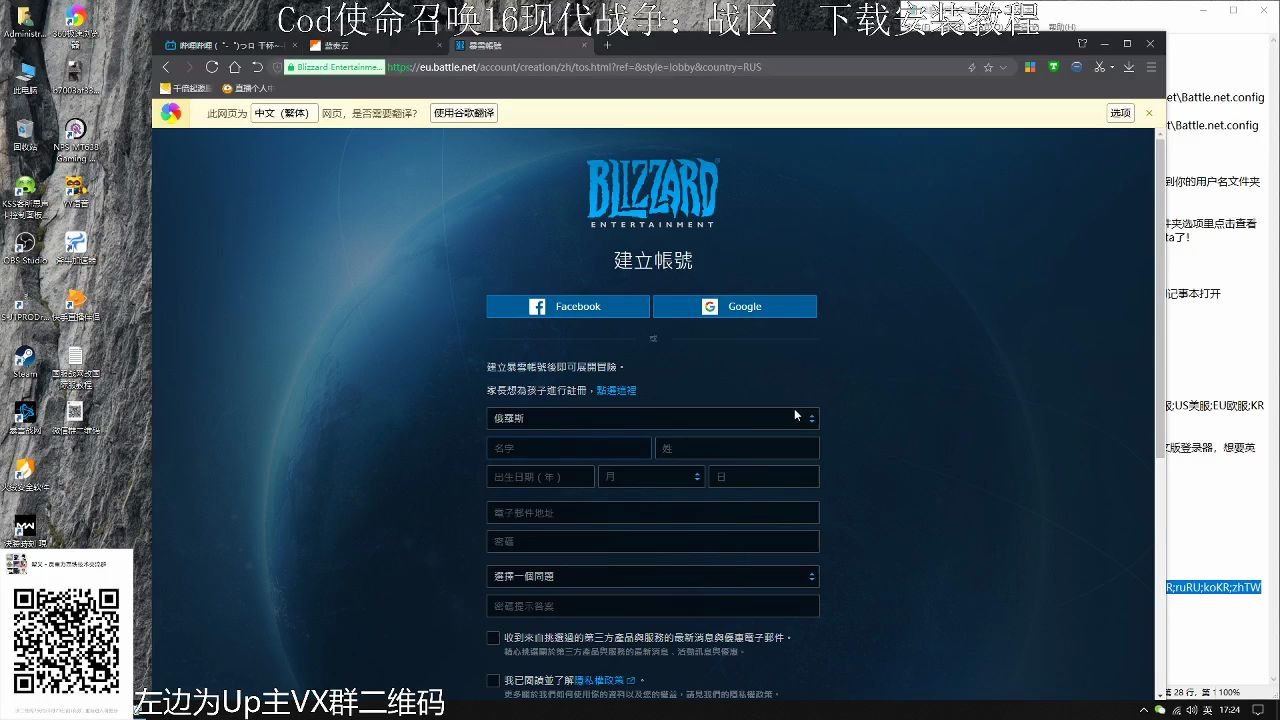Image resolution: width=1280 pixels, height=720 pixels.
Task: Open the translate language dropdown 中文（繁体）
Action: [x=284, y=113]
